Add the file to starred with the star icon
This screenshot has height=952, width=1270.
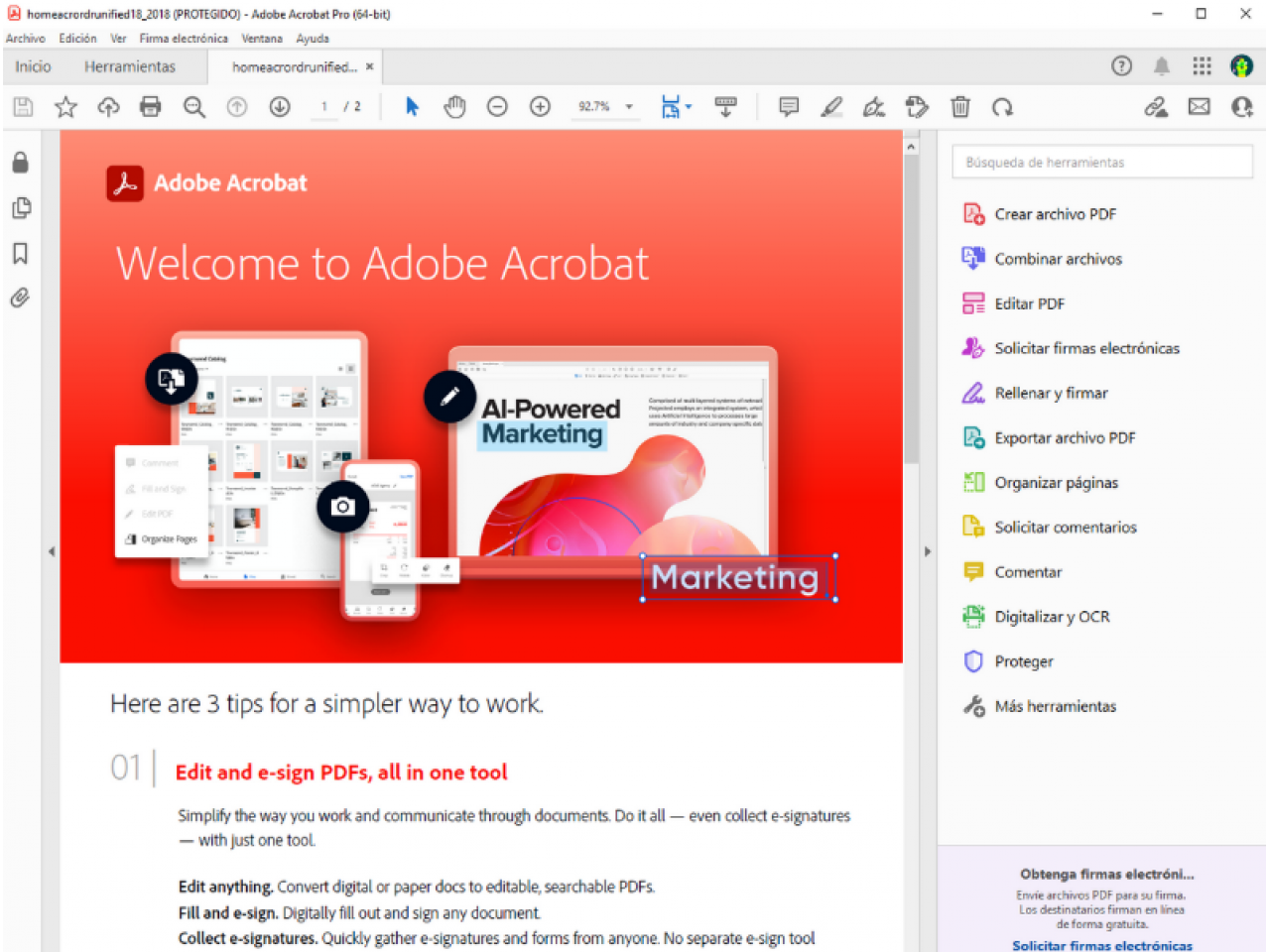pos(65,106)
